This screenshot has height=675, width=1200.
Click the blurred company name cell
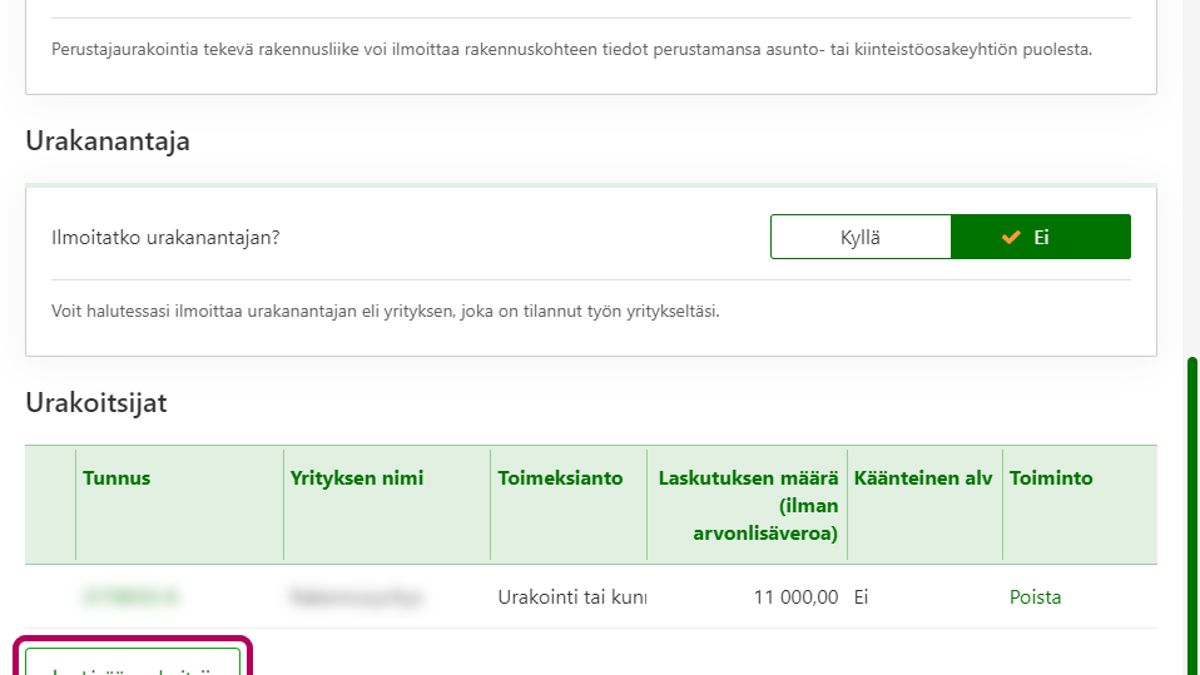(356, 597)
